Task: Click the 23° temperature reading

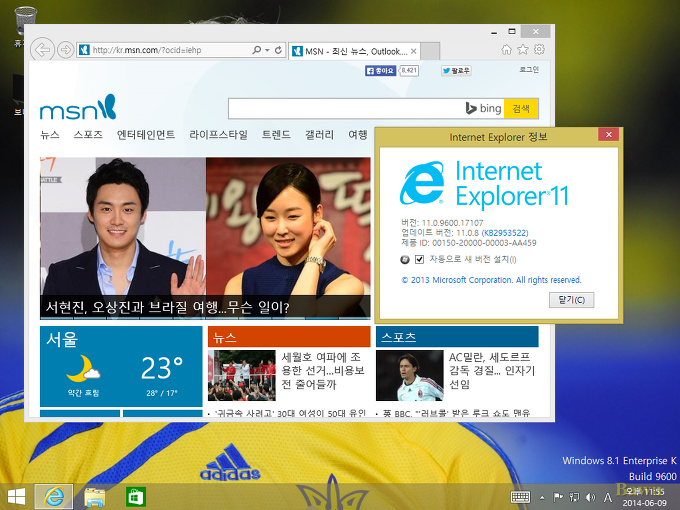Action: pyautogui.click(x=162, y=369)
